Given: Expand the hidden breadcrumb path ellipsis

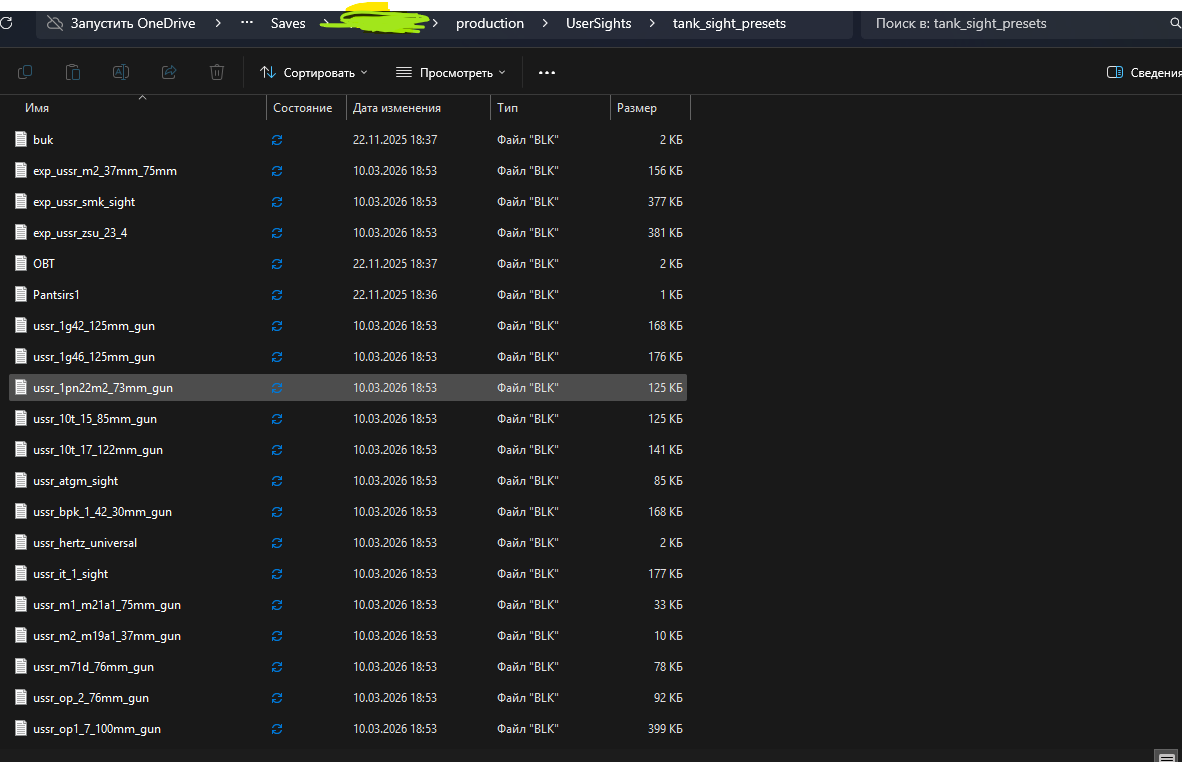Looking at the screenshot, I should click(247, 23).
